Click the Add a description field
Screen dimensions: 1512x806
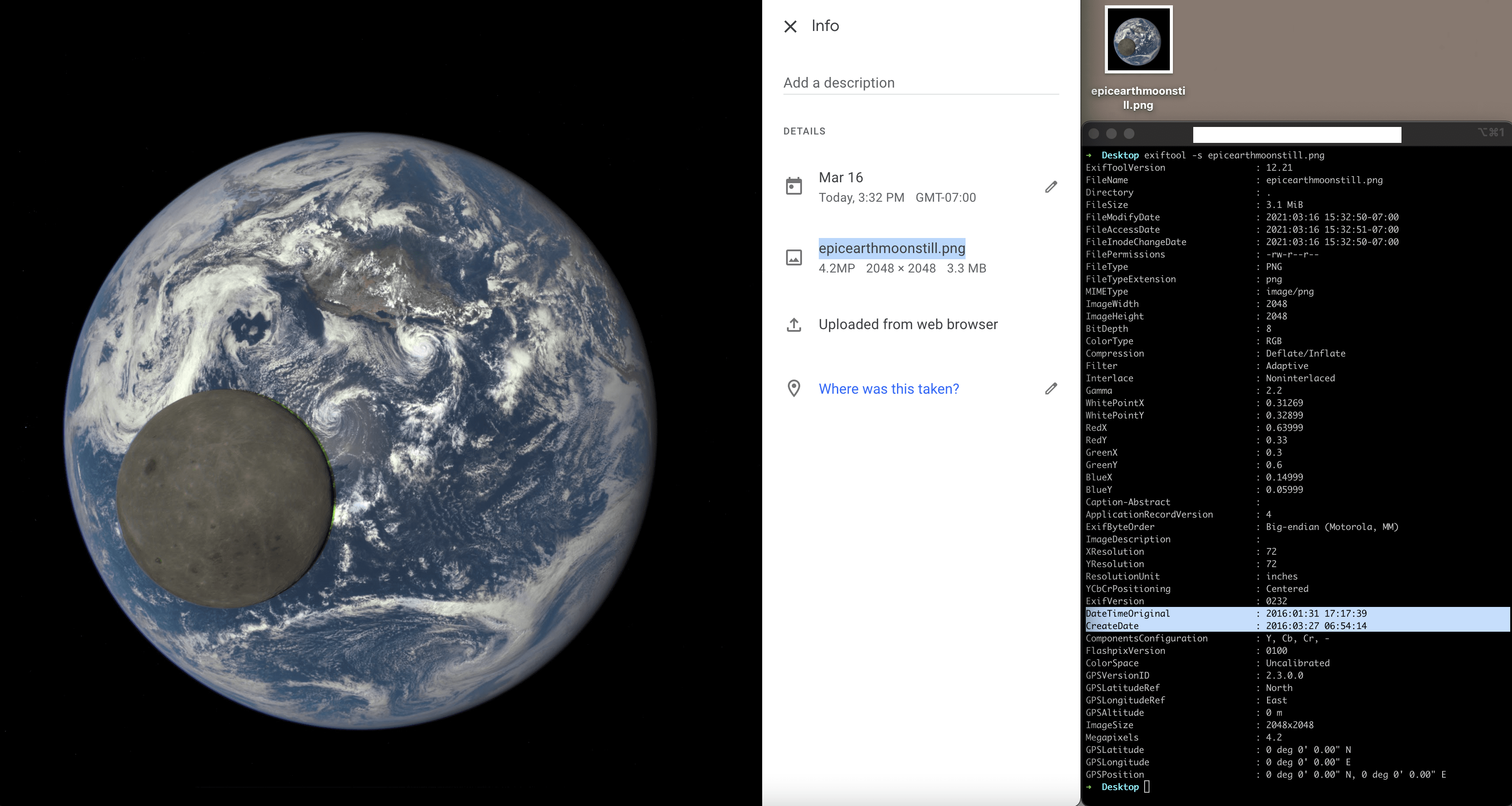pyautogui.click(x=920, y=83)
